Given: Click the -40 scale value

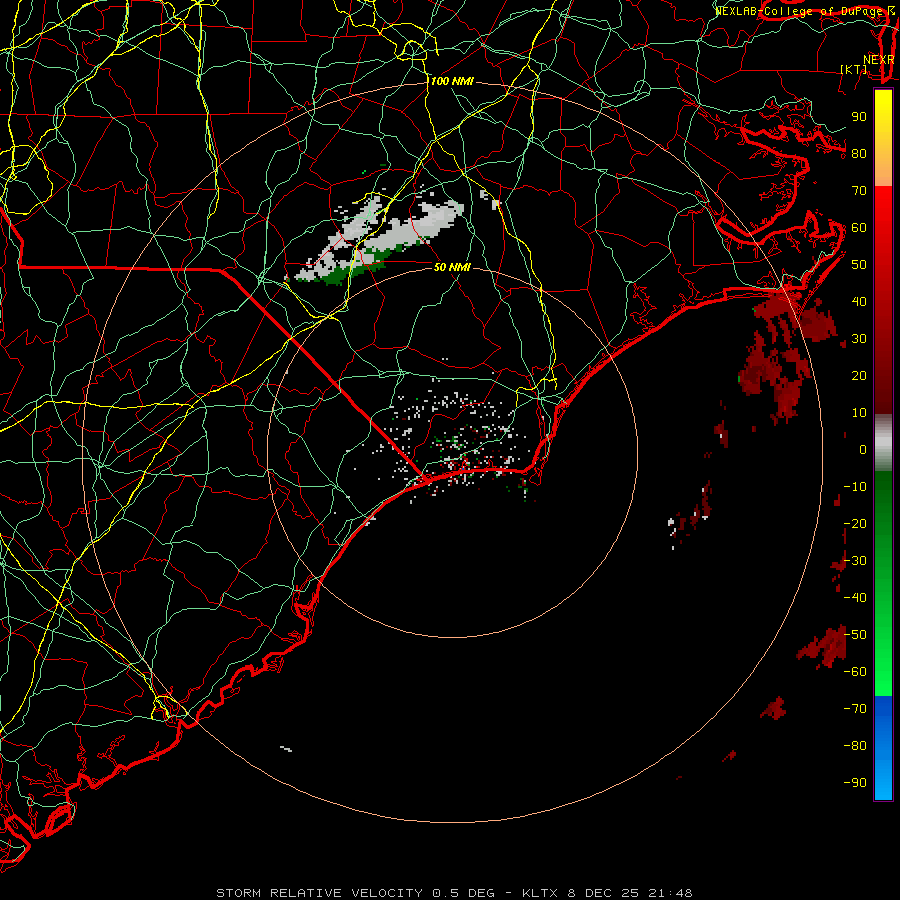Looking at the screenshot, I should click(855, 598).
